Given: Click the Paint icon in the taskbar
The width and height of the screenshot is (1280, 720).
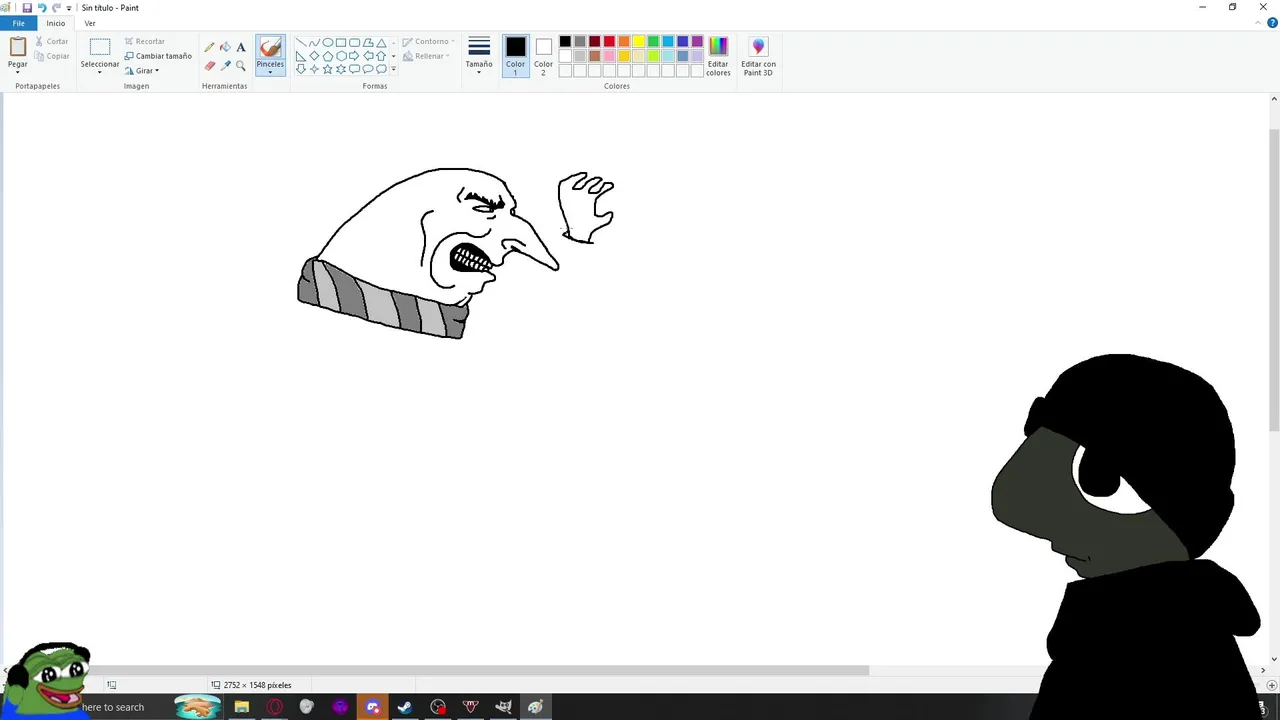Looking at the screenshot, I should coord(536,707).
